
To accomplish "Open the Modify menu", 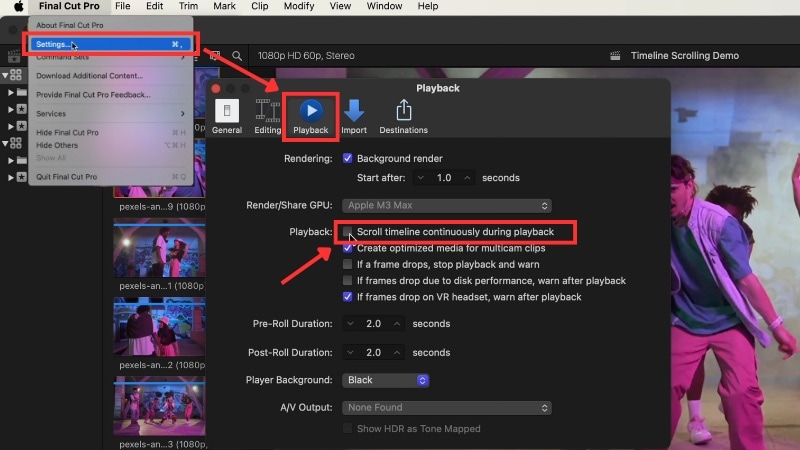I will tap(298, 6).
